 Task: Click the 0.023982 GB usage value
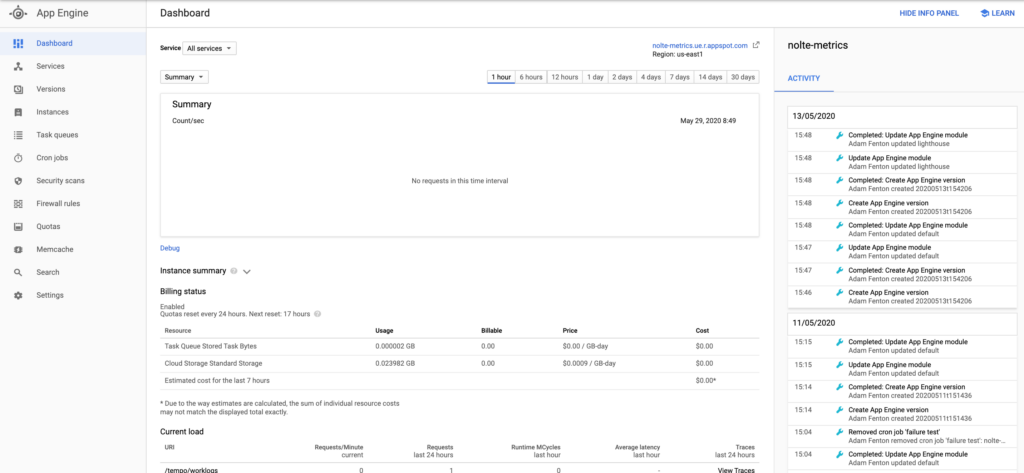[x=397, y=363]
